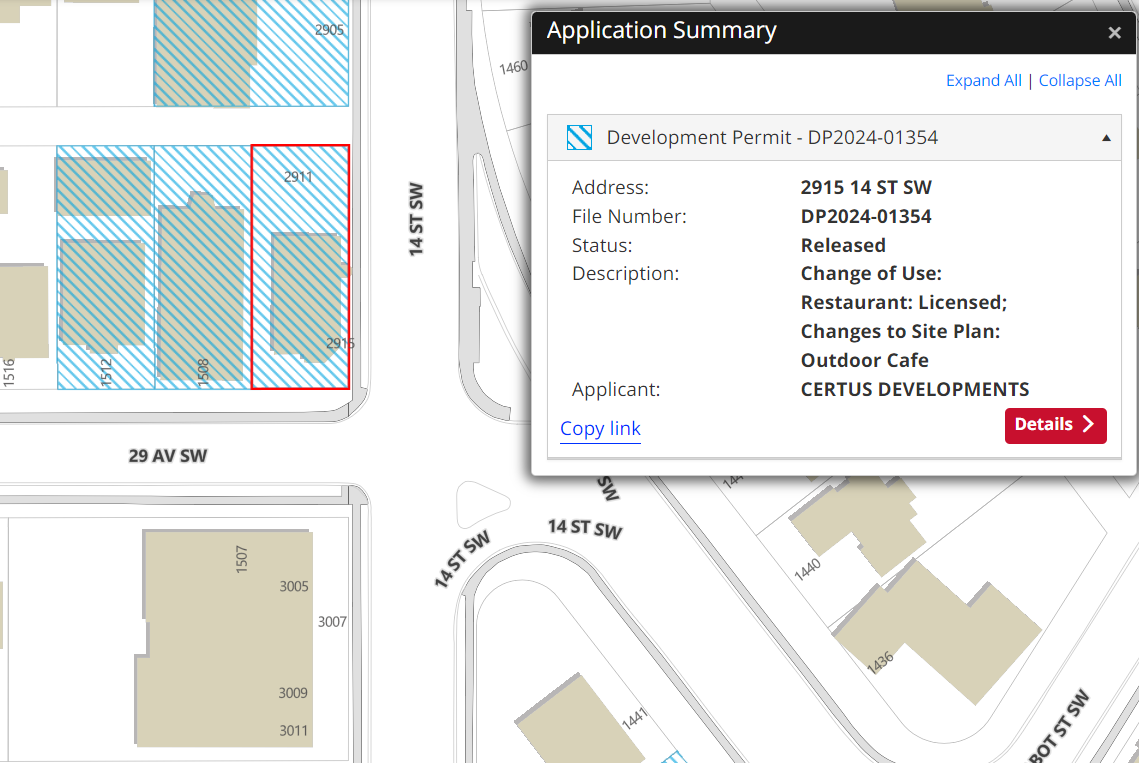1139x763 pixels.
Task: Click the Expand All link
Action: tap(983, 81)
